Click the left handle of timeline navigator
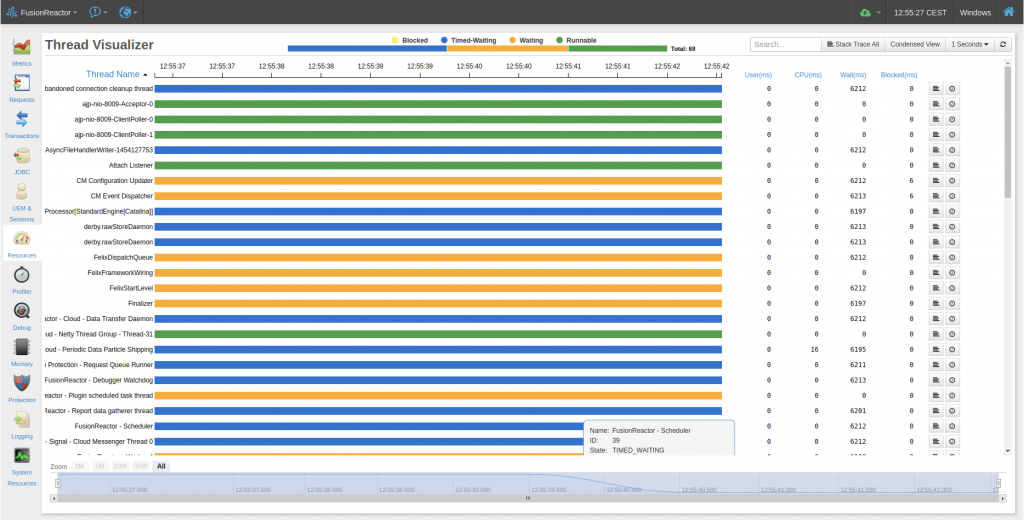This screenshot has height=520, width=1024. (57, 483)
